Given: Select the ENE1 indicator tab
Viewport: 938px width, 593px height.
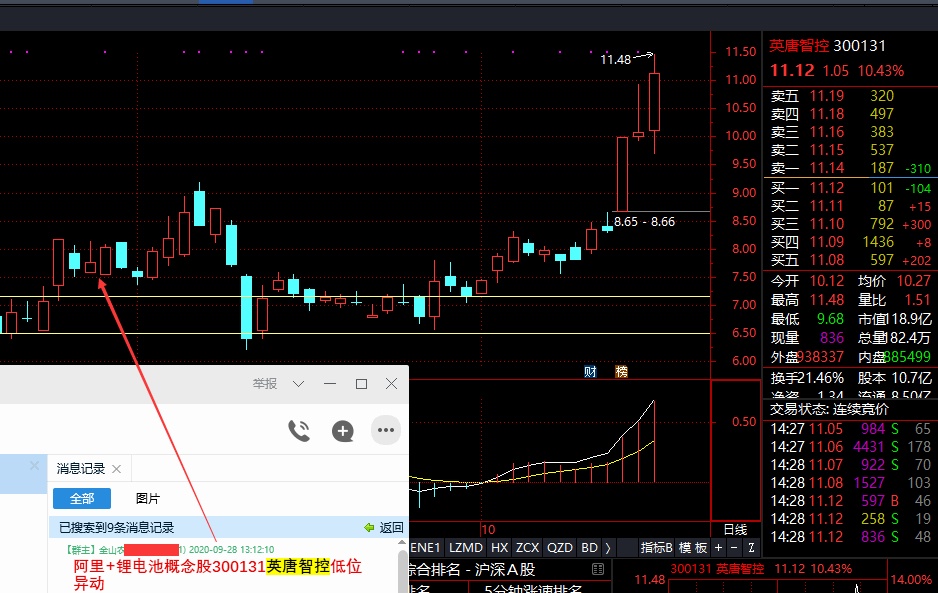Looking at the screenshot, I should [425, 548].
